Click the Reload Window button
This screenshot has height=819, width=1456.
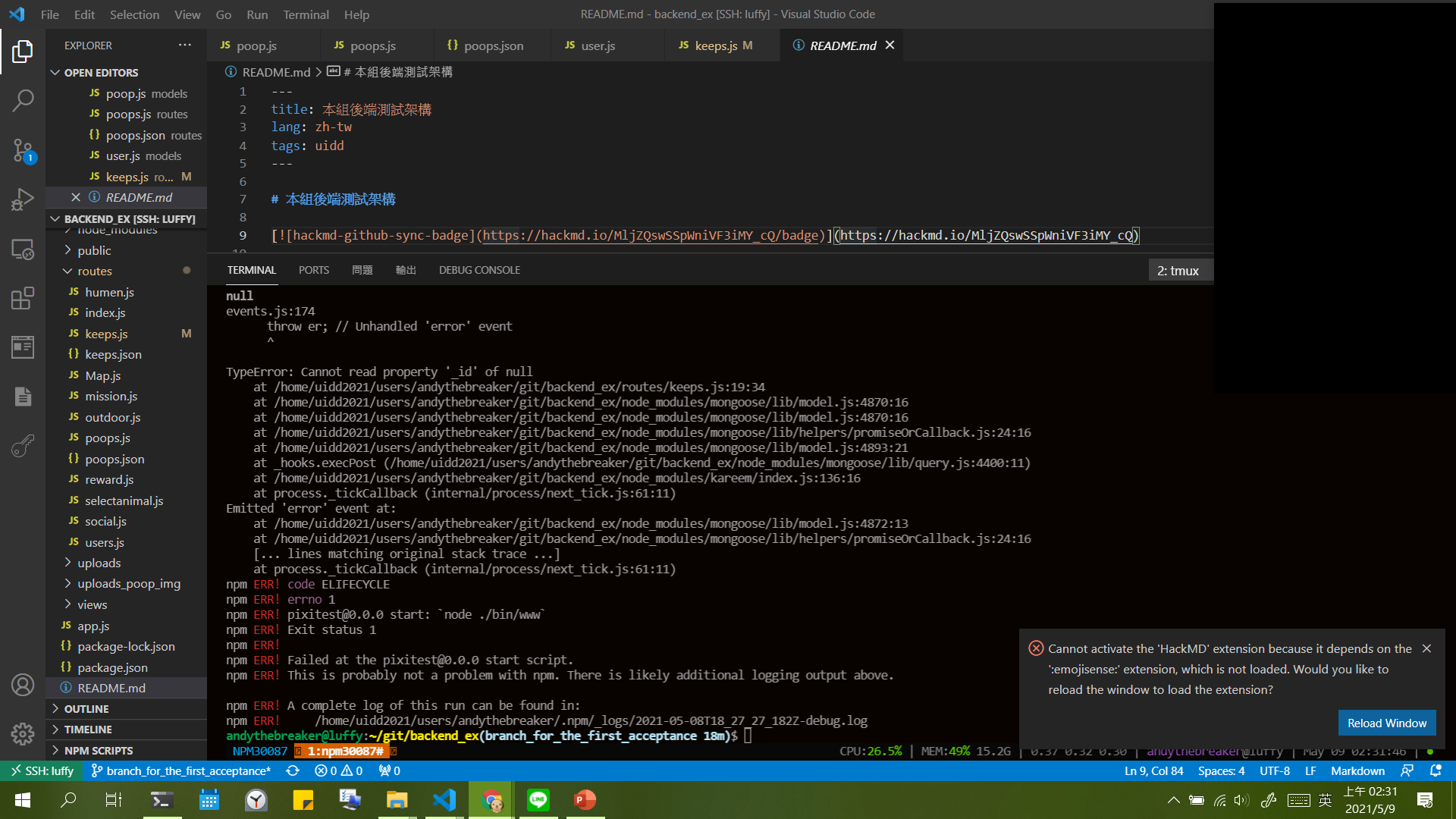click(1386, 723)
